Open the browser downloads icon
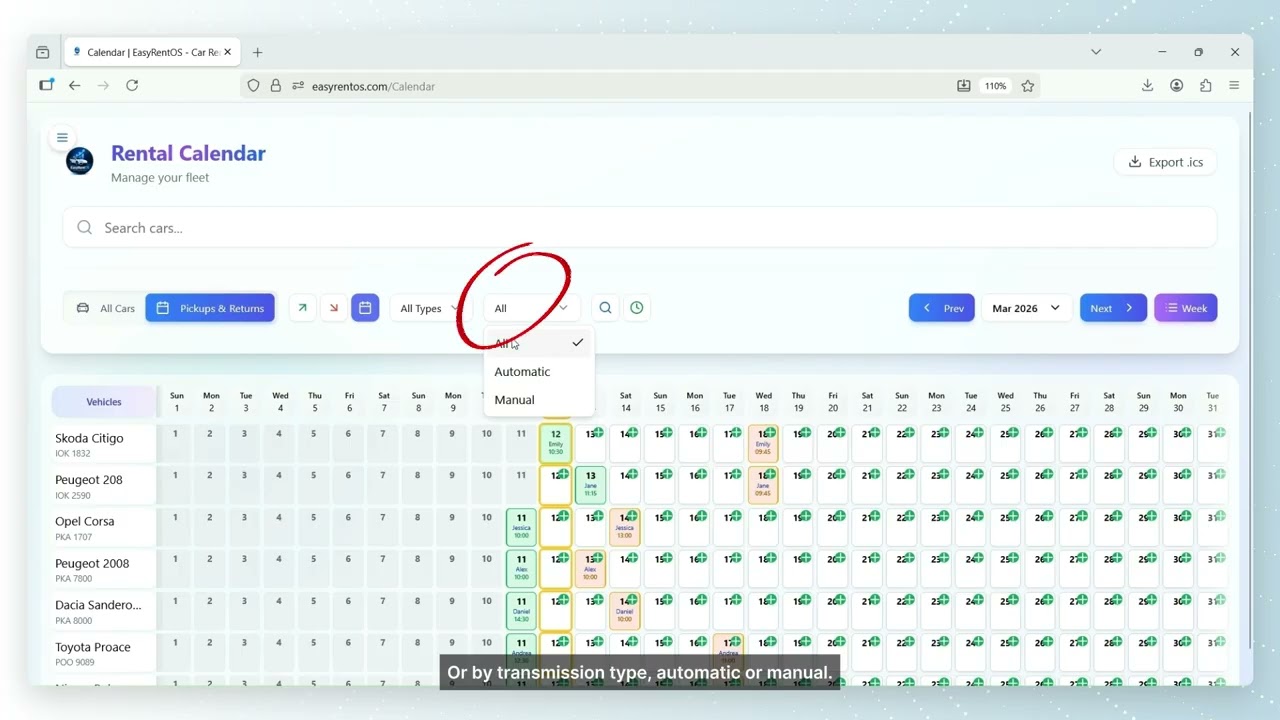The height and width of the screenshot is (720, 1280). [1147, 86]
